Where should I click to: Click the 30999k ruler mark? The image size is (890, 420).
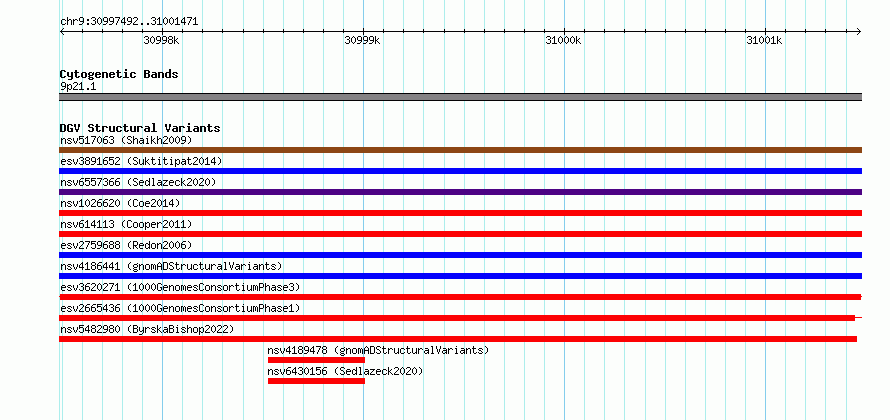pos(363,40)
